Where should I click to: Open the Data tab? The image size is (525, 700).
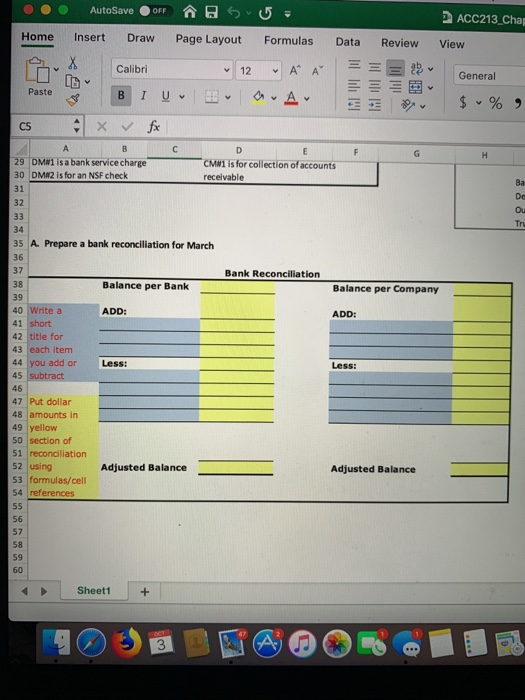[x=348, y=42]
